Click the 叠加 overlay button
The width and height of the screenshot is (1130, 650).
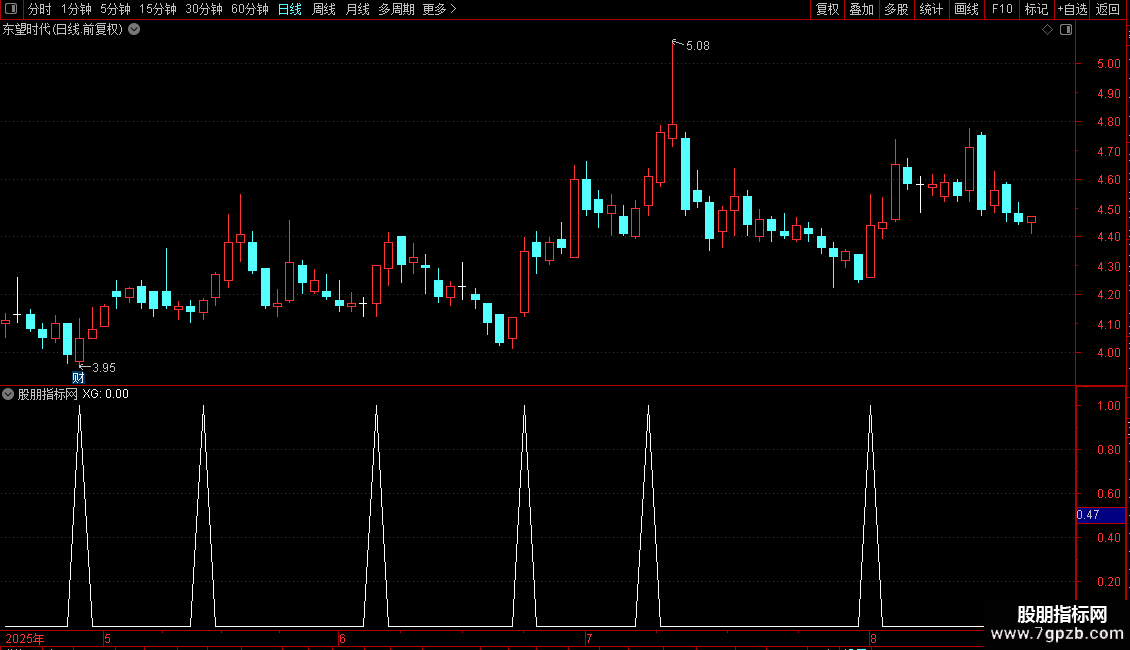pyautogui.click(x=861, y=9)
